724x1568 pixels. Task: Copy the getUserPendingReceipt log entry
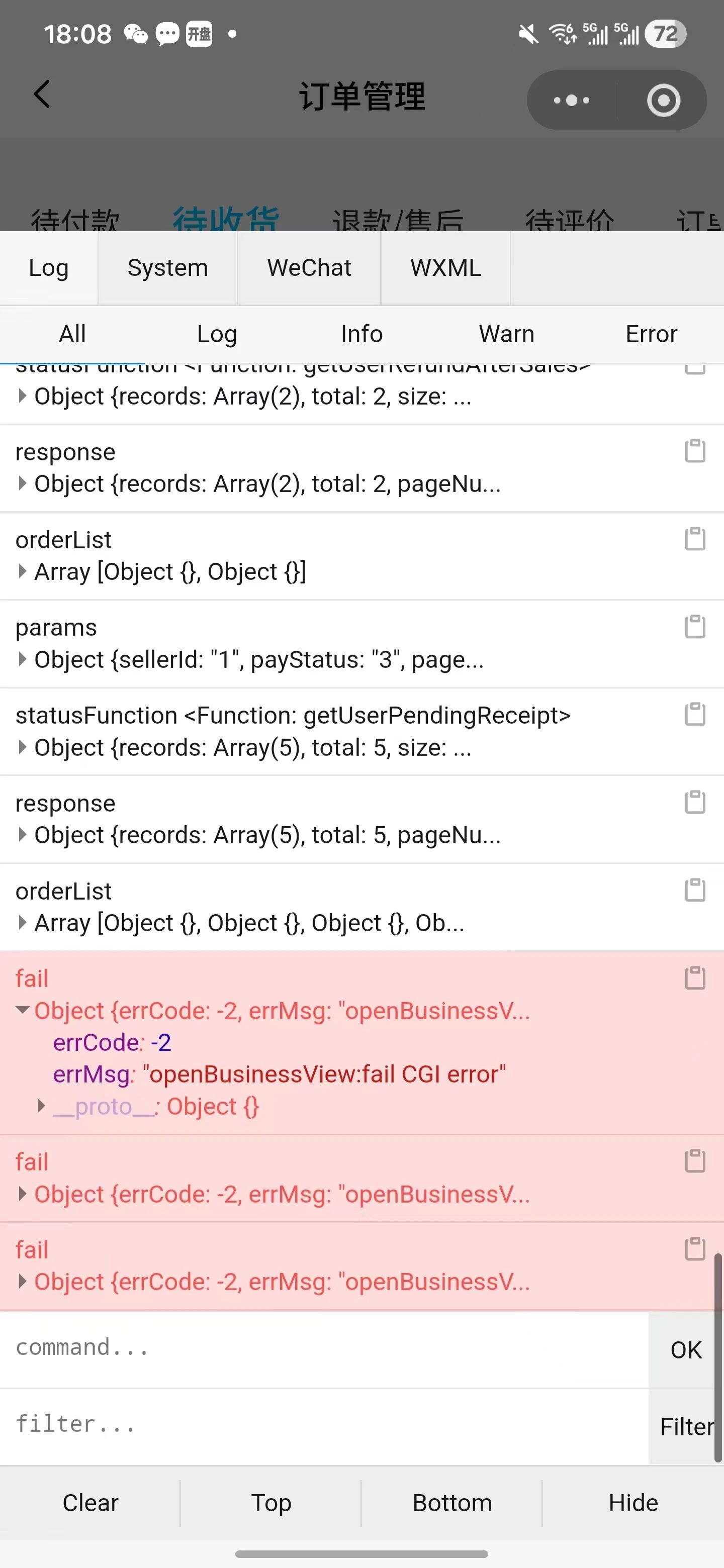[695, 715]
